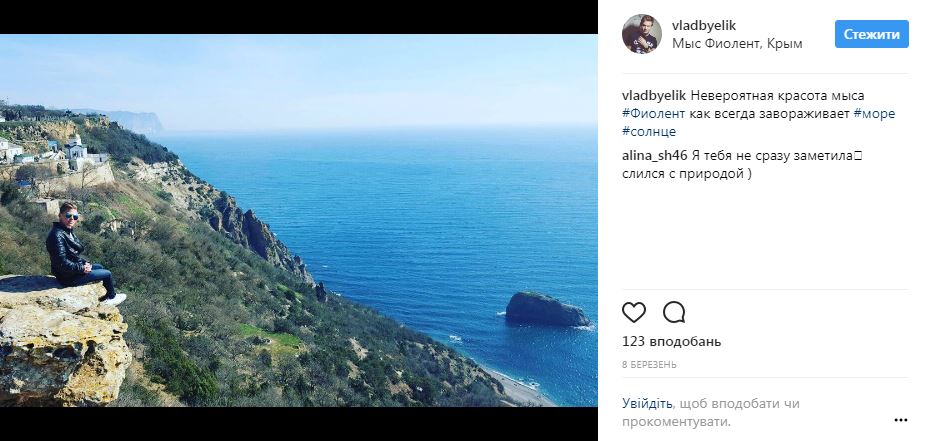Open the vladbyelik profile avatar
Screen dimensions: 930x441
(641, 34)
